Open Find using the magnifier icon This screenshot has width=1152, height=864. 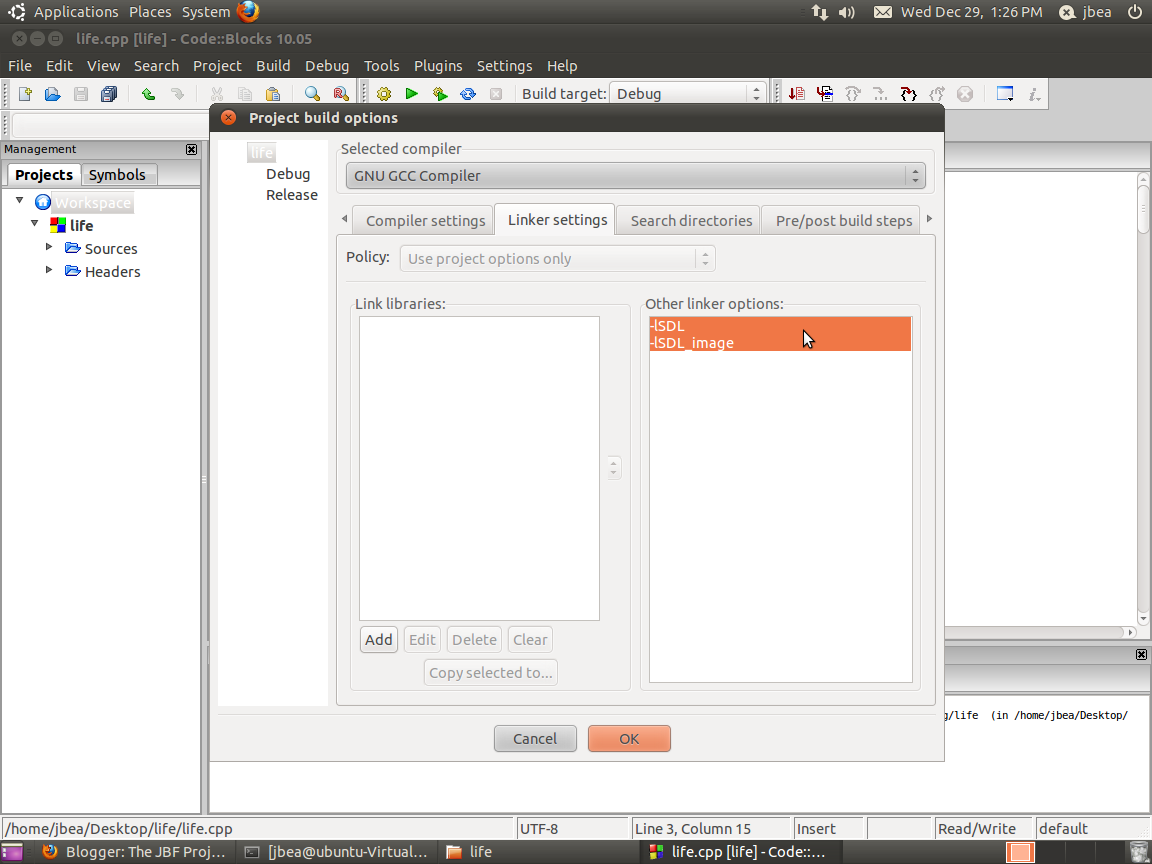(x=312, y=94)
